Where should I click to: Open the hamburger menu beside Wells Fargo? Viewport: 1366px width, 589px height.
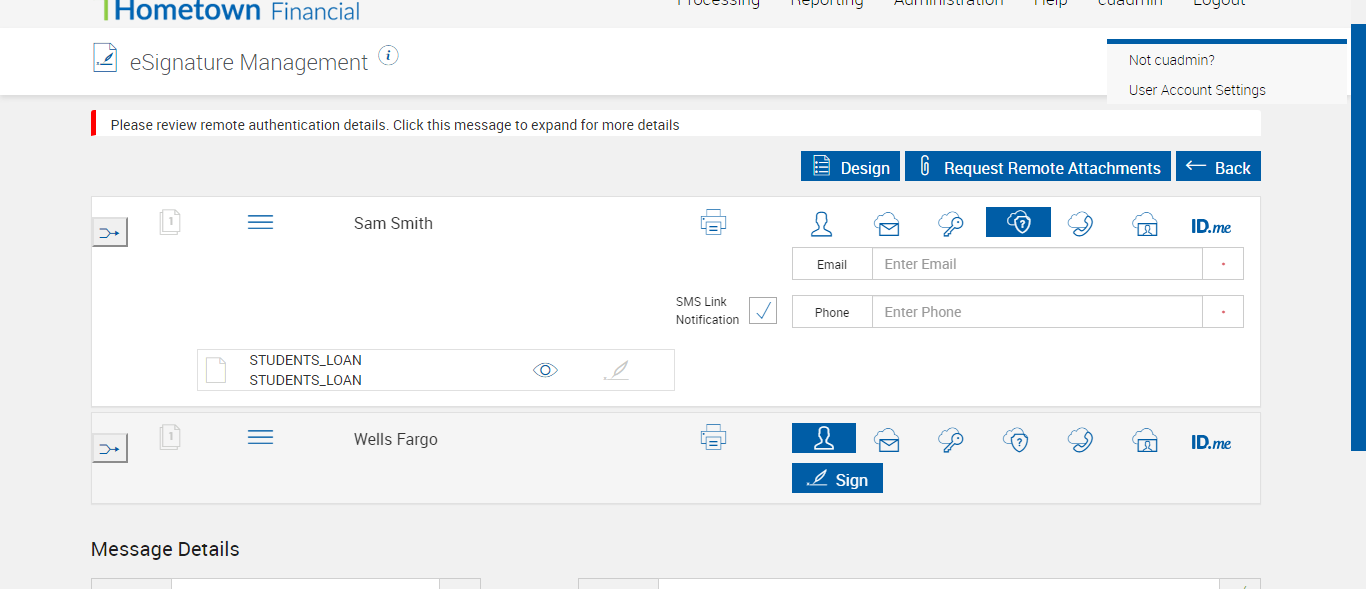click(260, 437)
